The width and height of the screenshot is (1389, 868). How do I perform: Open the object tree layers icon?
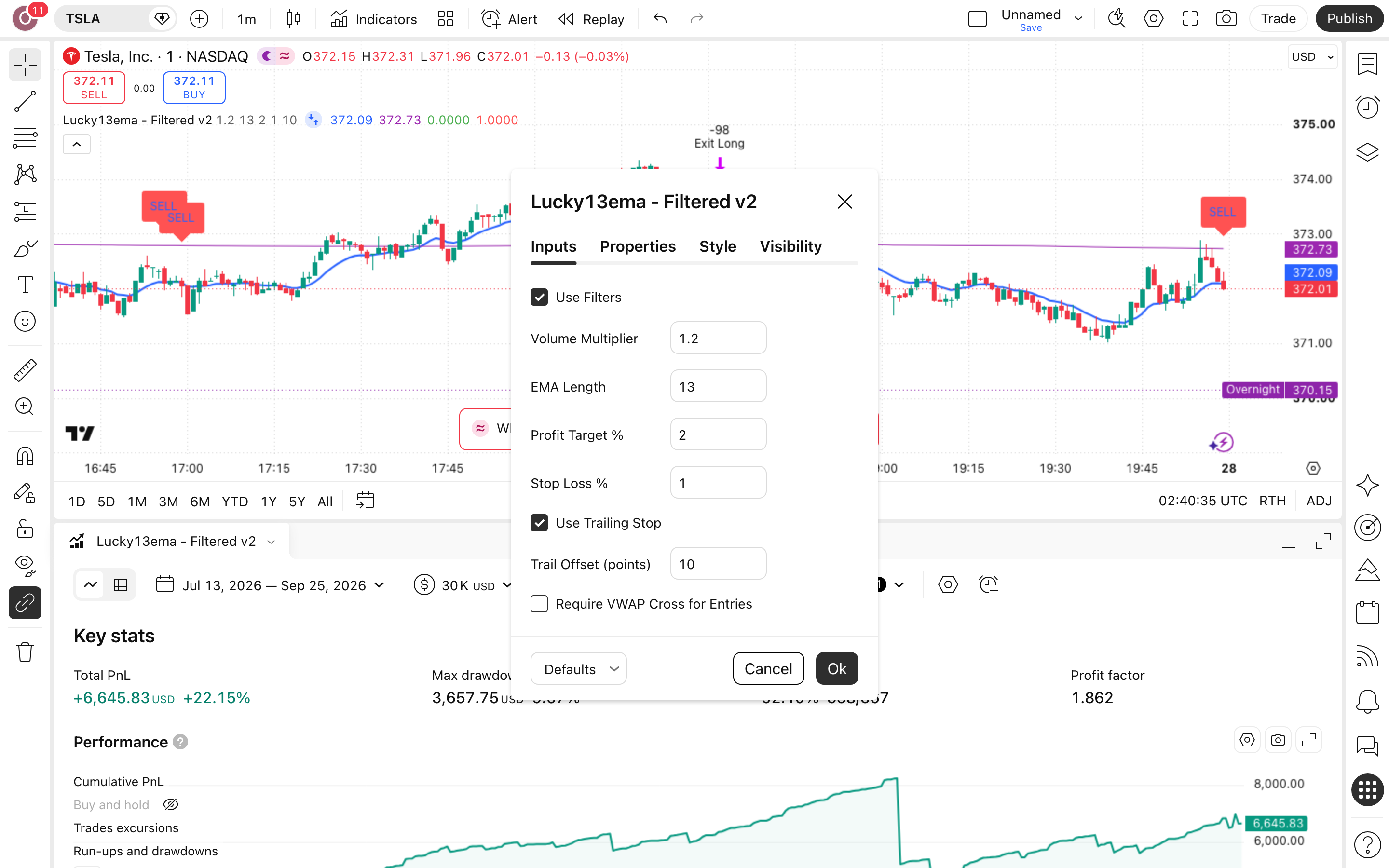[1368, 151]
